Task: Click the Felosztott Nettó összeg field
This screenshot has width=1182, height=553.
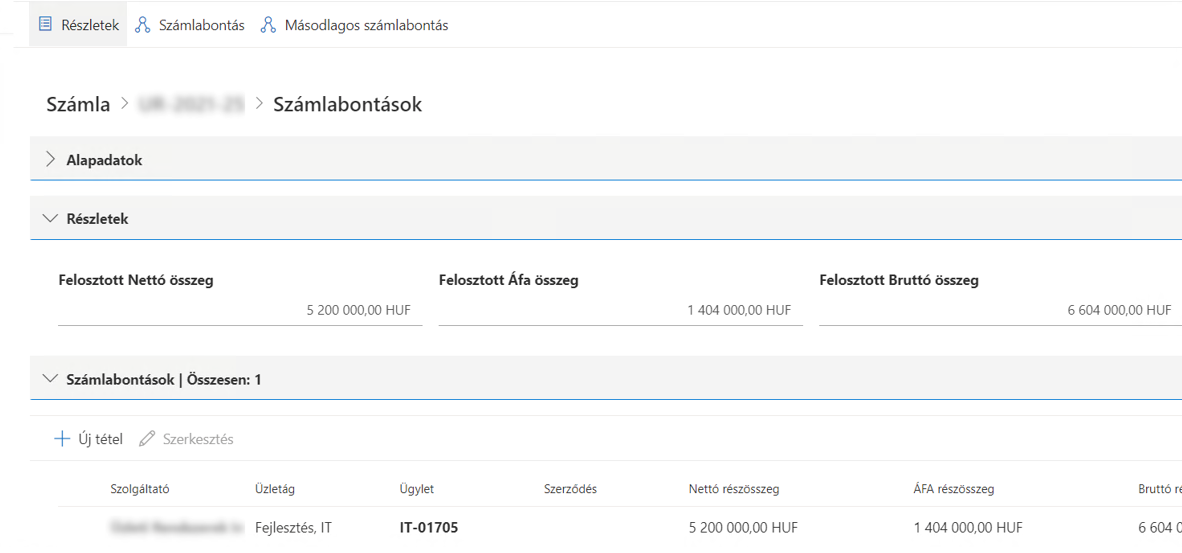Action: click(x=239, y=311)
